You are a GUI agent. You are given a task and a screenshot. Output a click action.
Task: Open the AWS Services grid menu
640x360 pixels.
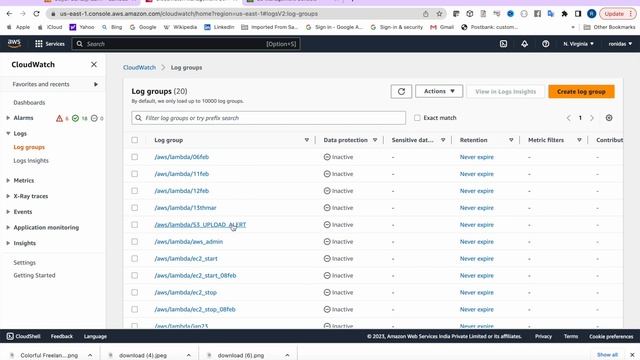click(x=50, y=44)
